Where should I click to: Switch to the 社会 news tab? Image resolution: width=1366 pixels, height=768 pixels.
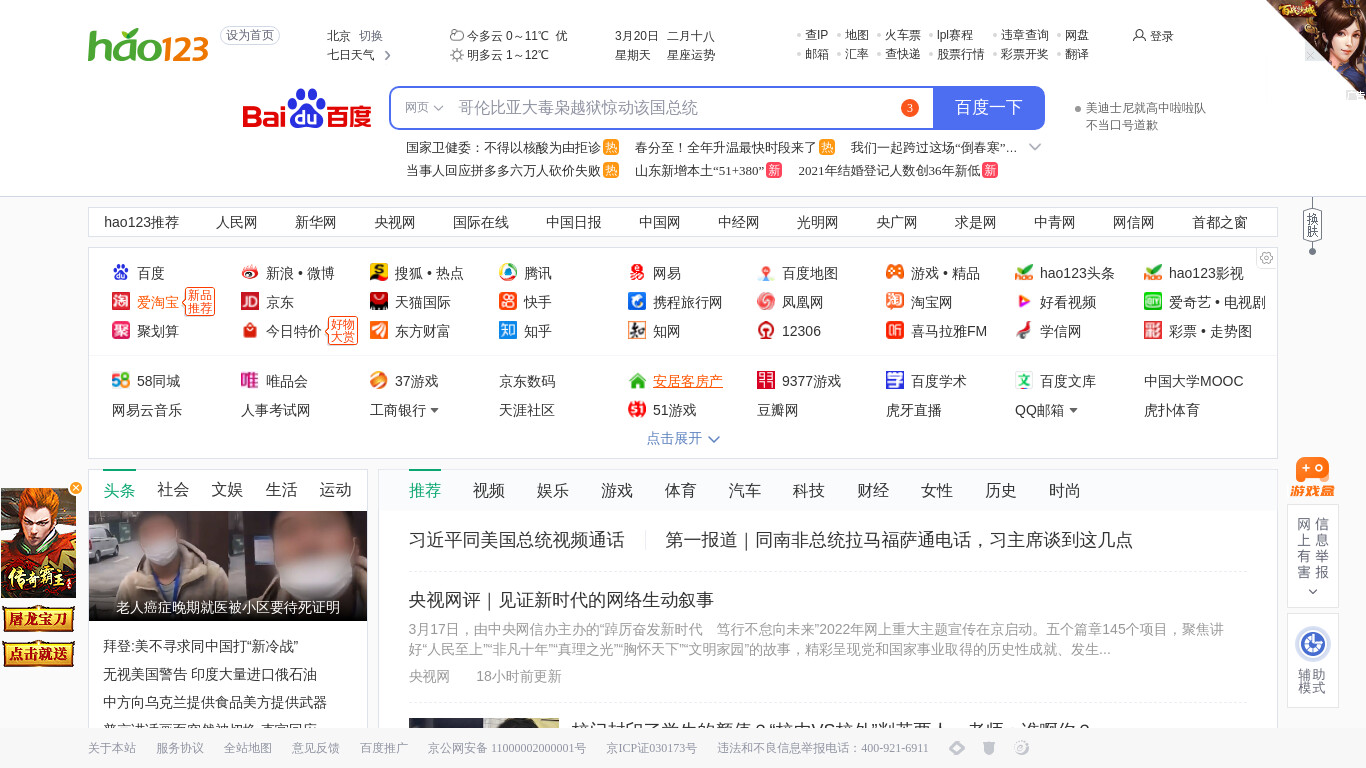(x=173, y=490)
